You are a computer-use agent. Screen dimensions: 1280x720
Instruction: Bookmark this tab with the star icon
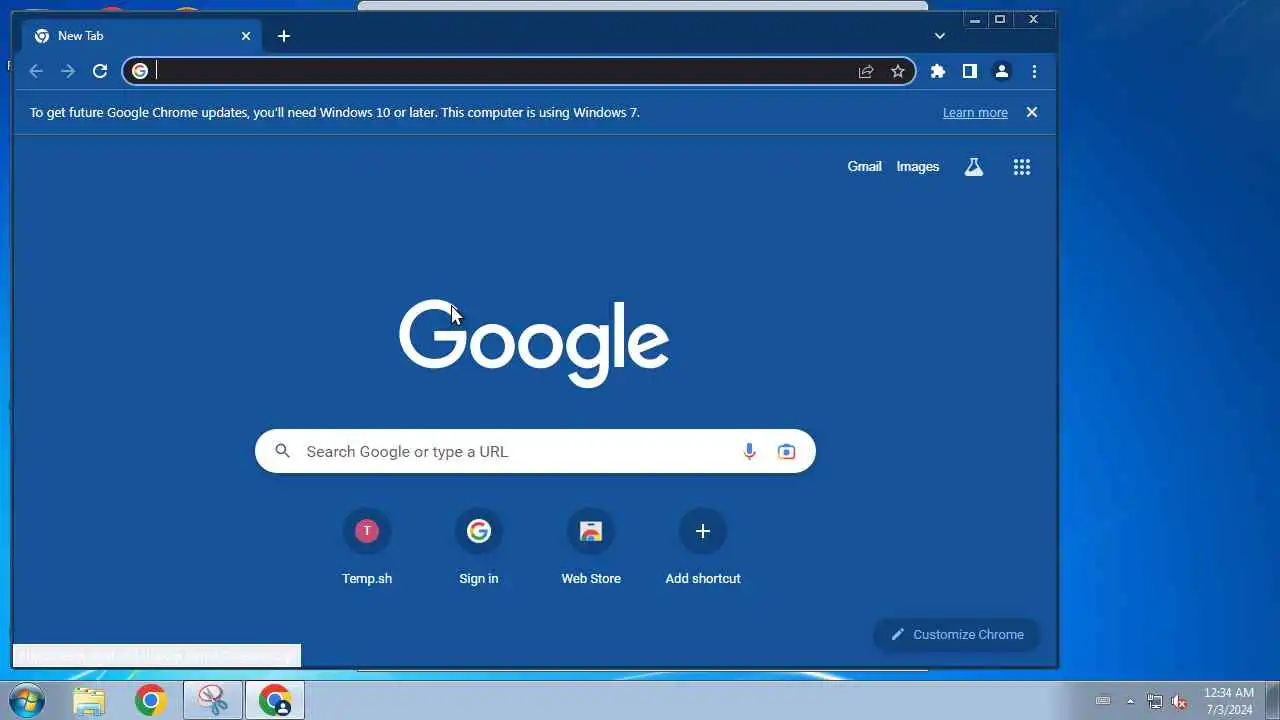click(x=898, y=71)
